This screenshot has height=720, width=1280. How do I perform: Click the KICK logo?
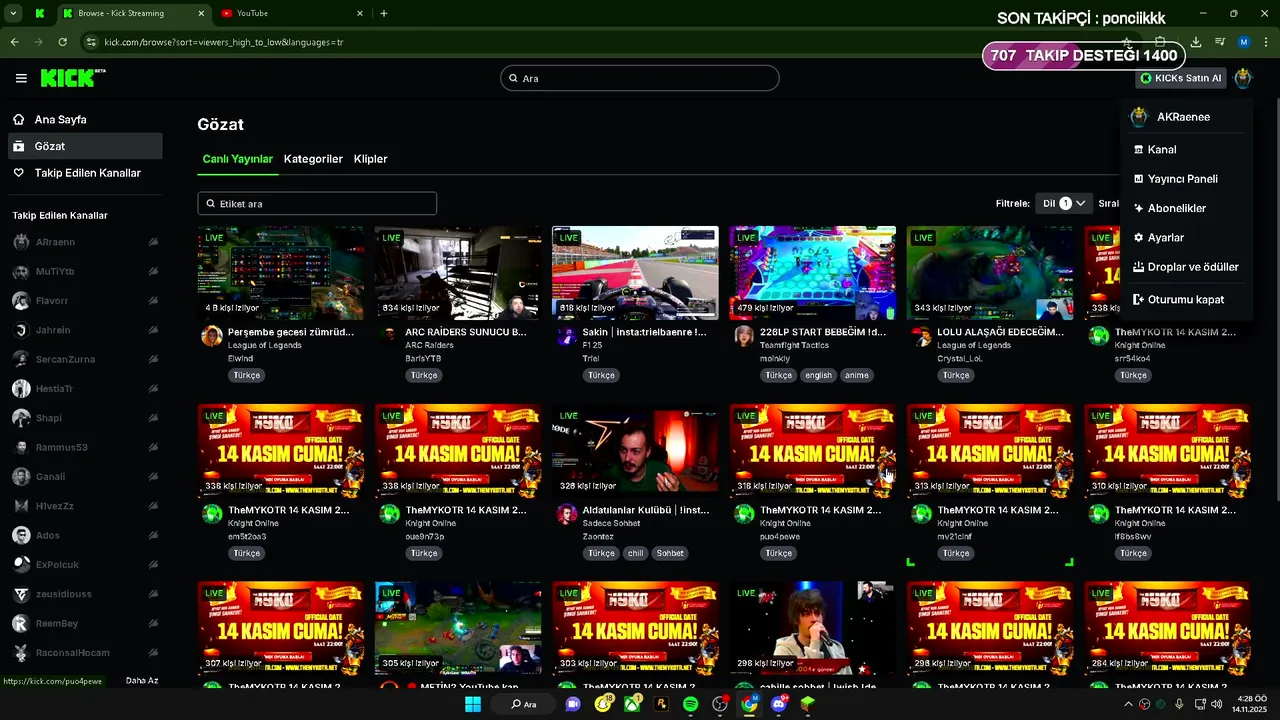(72, 78)
